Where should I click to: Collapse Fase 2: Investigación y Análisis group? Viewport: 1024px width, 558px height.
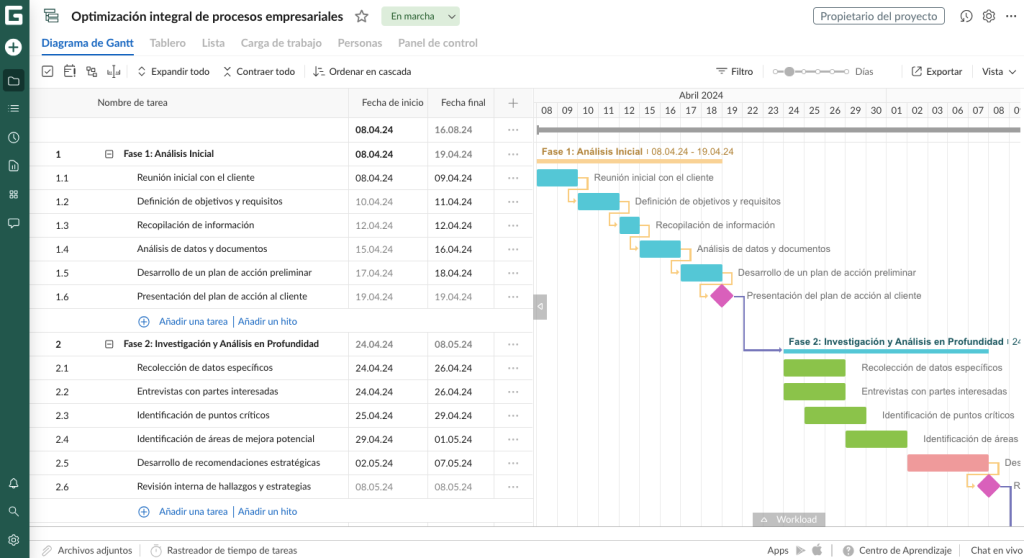pos(109,344)
